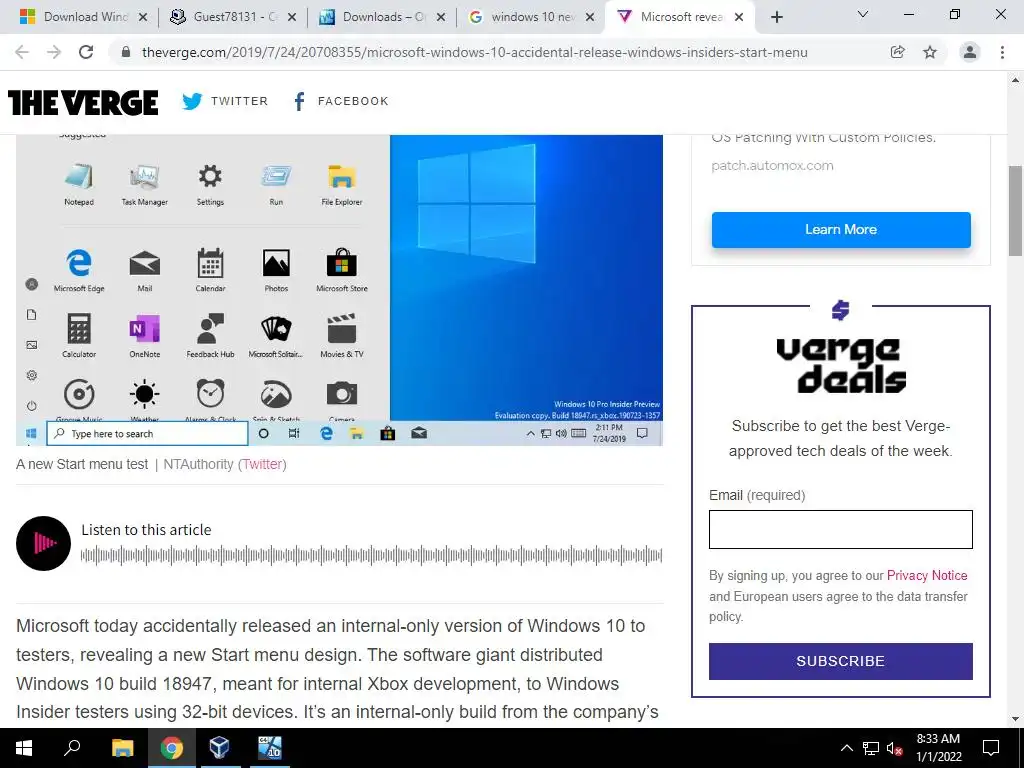Click the Verge Deals logo
The image size is (1024, 768).
pyautogui.click(x=840, y=365)
